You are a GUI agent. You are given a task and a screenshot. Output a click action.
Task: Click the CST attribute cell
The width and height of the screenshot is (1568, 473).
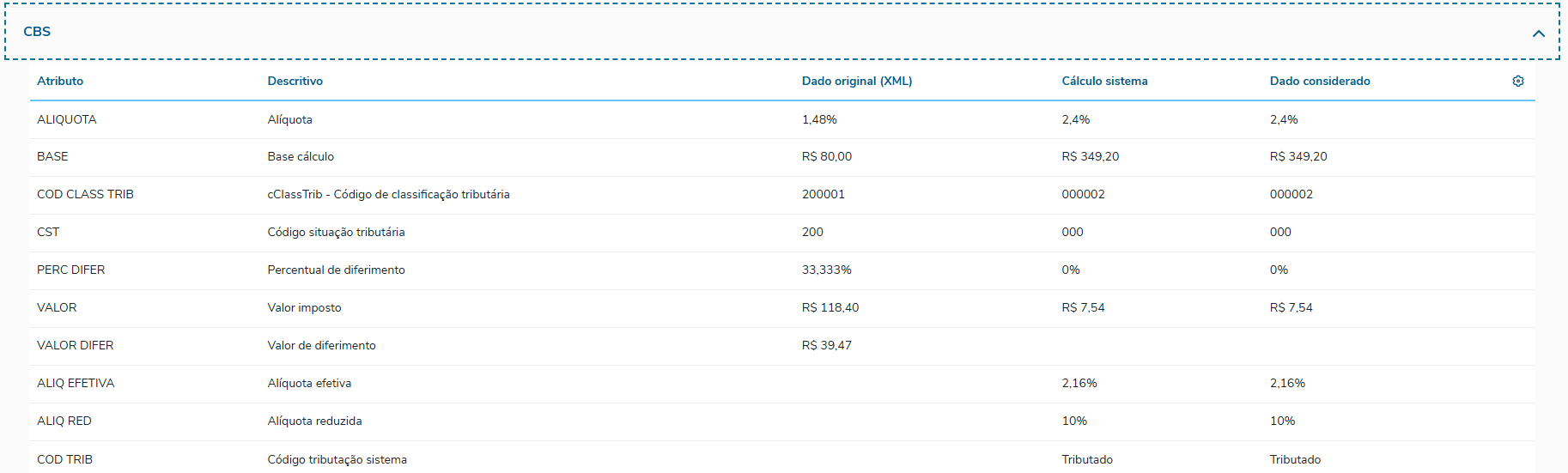pos(48,232)
